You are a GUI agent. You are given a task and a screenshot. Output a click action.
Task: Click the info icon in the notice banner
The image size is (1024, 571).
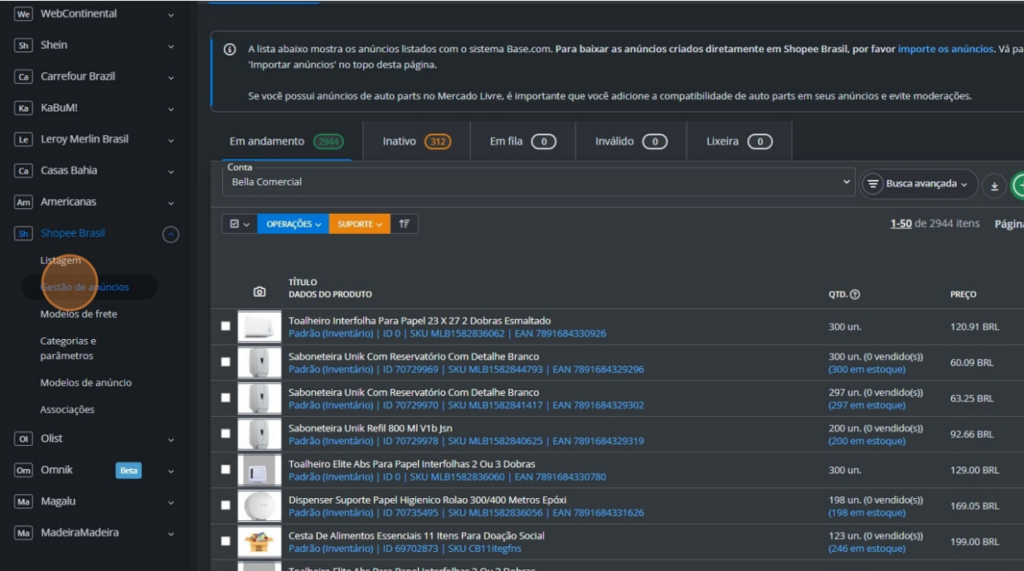[229, 49]
